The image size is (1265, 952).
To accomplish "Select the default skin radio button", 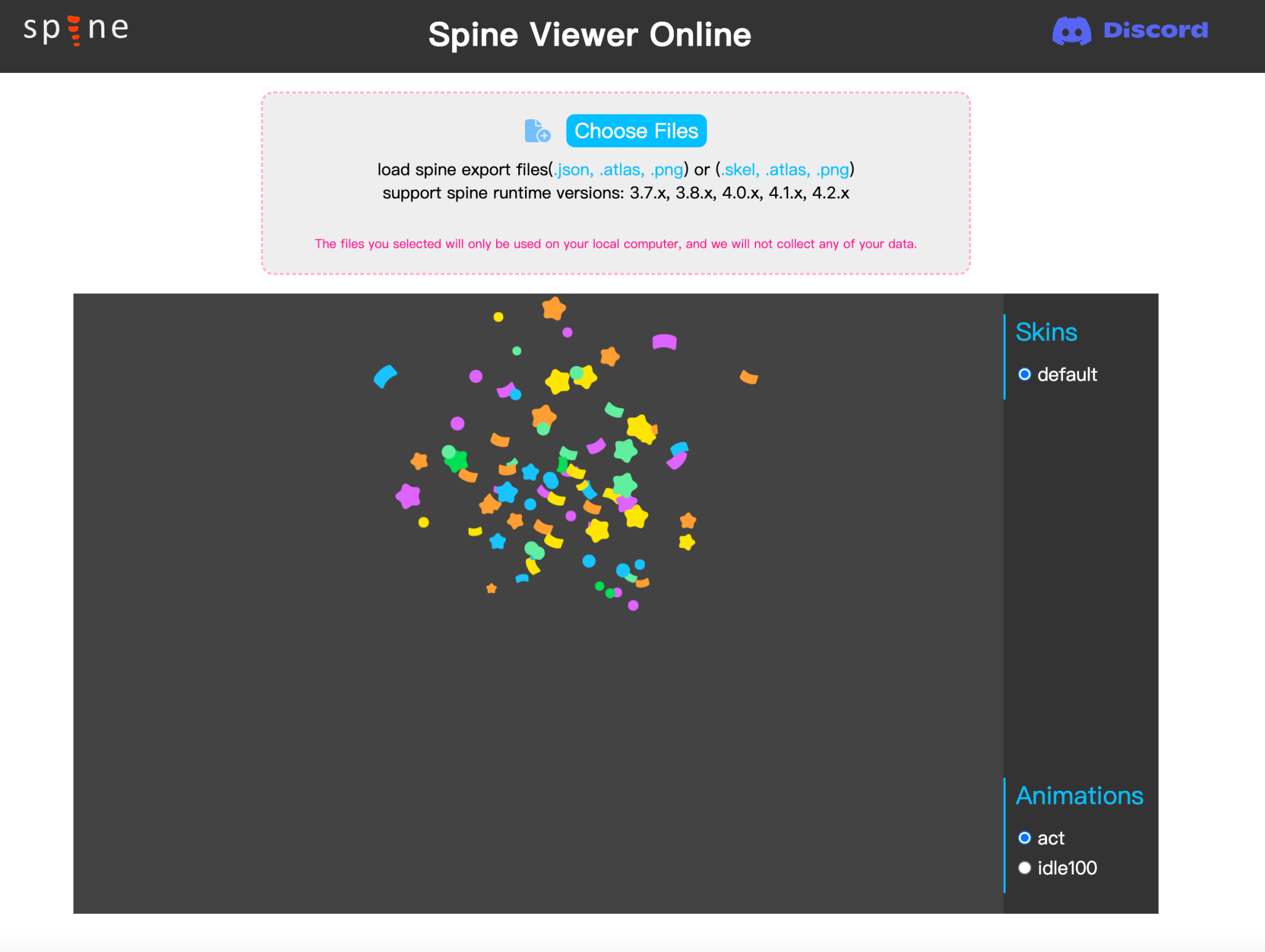I will coord(1024,374).
